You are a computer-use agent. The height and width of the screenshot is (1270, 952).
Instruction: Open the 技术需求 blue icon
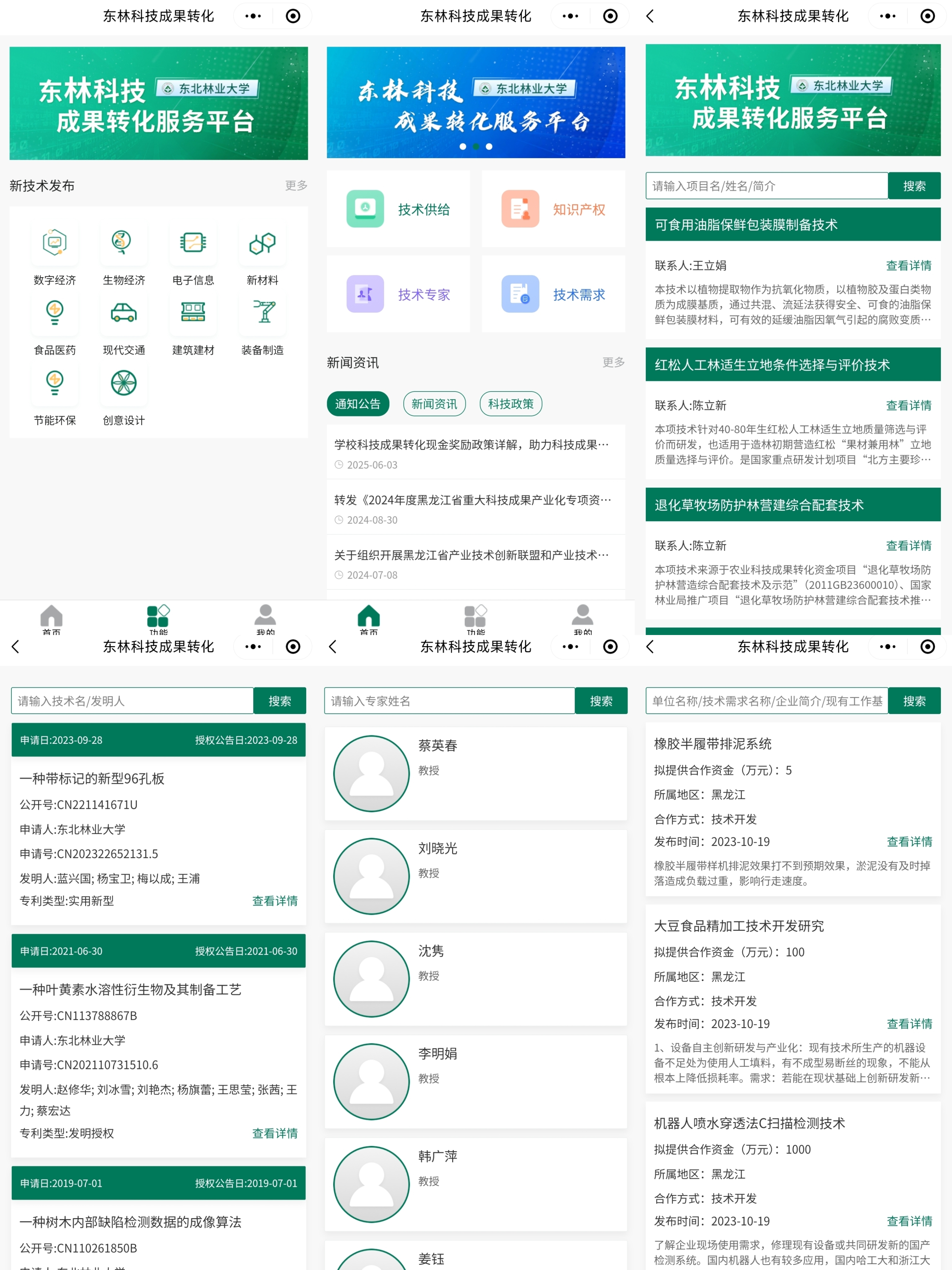[x=520, y=294]
